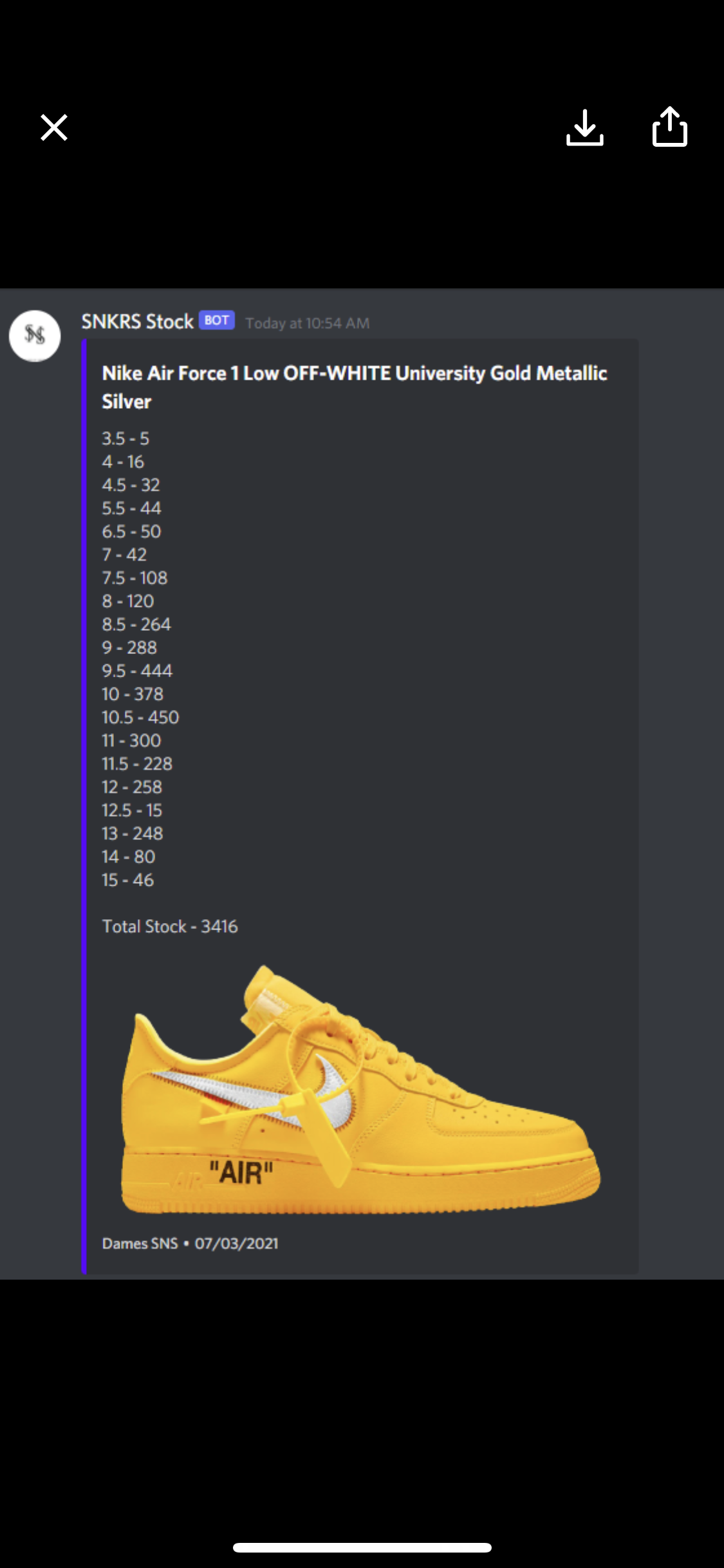
Task: Tap the size row '12 - 258'
Action: (x=132, y=787)
